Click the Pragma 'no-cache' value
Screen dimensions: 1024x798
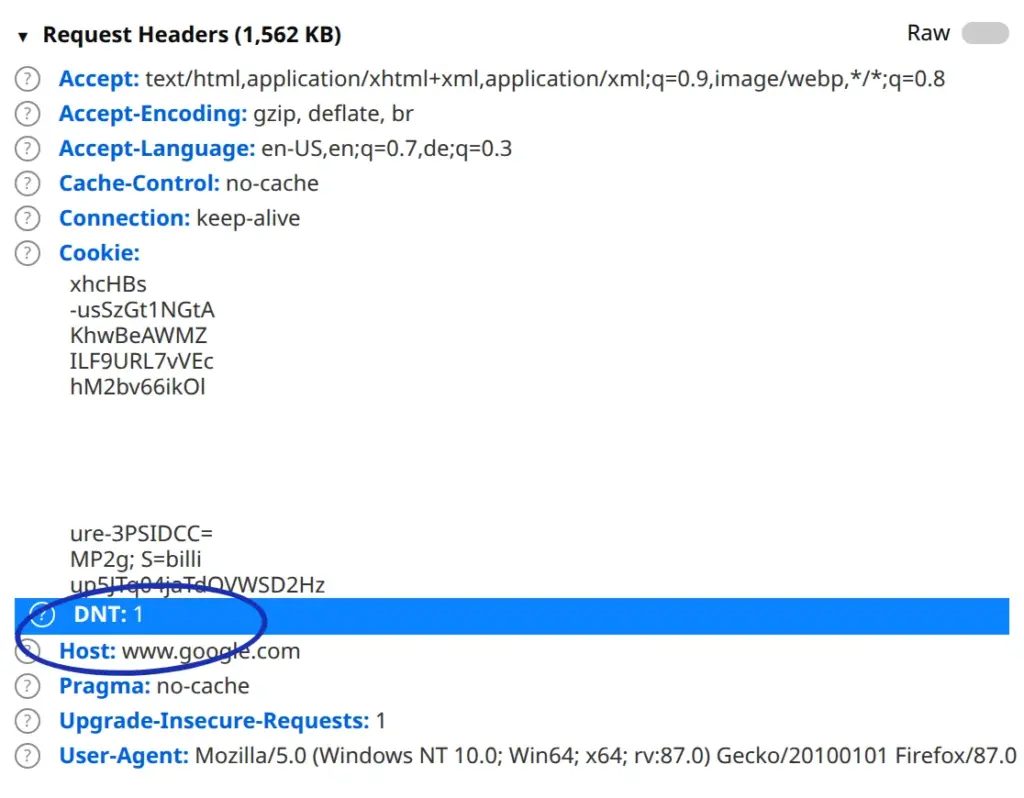(x=203, y=686)
